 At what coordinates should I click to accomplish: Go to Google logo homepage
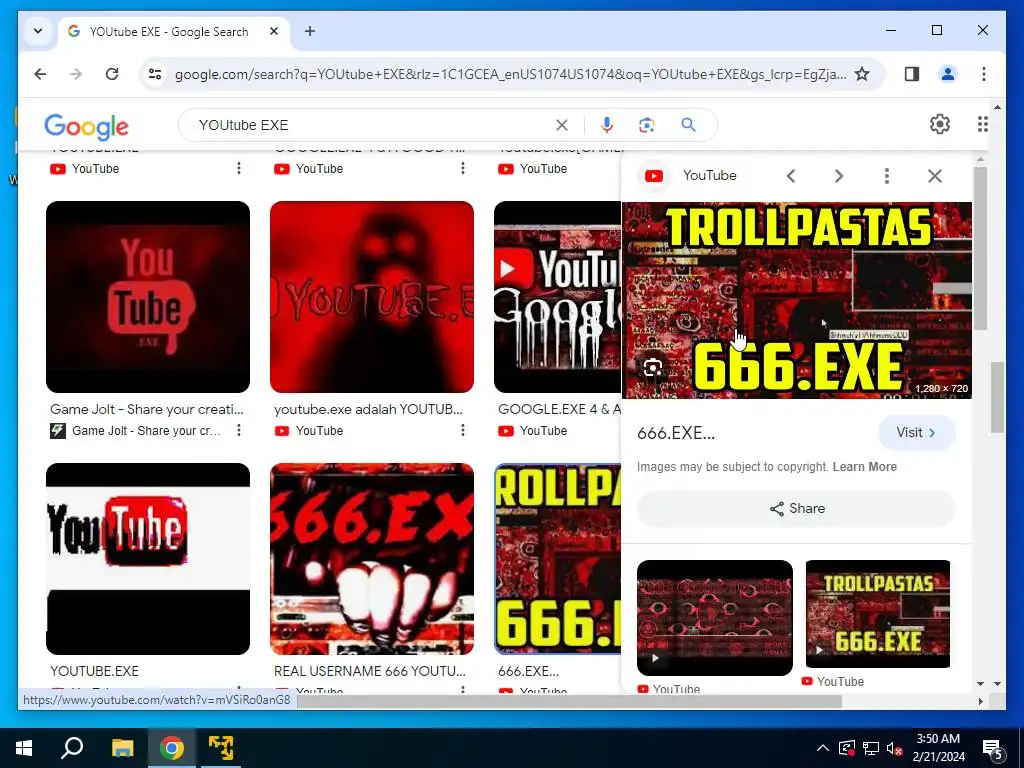[x=86, y=126]
